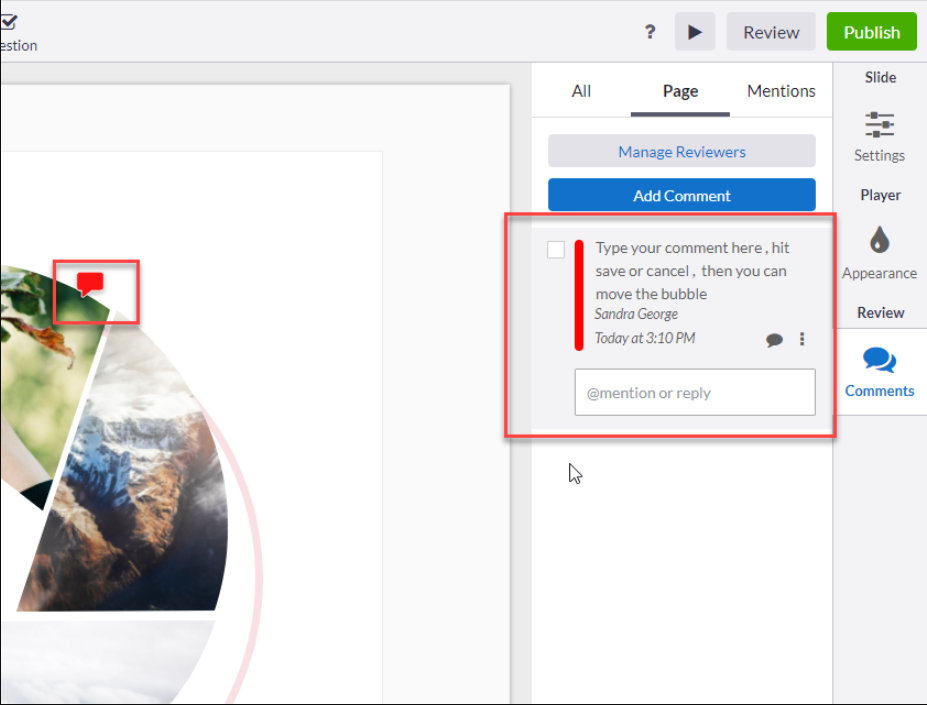Viewport: 927px width, 705px height.
Task: Switch to the Mentions tab
Action: tap(781, 91)
